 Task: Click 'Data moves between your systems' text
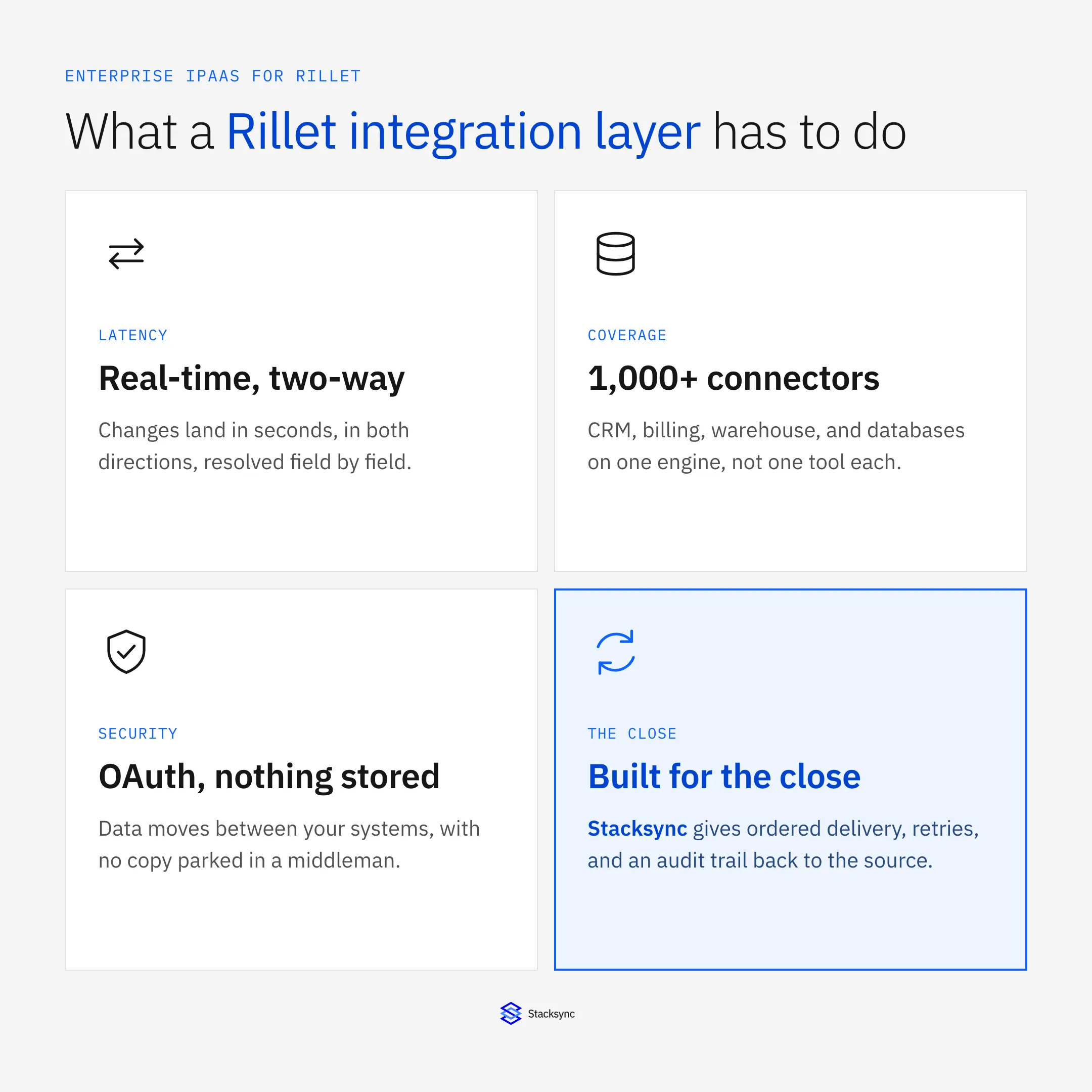pyautogui.click(x=266, y=829)
